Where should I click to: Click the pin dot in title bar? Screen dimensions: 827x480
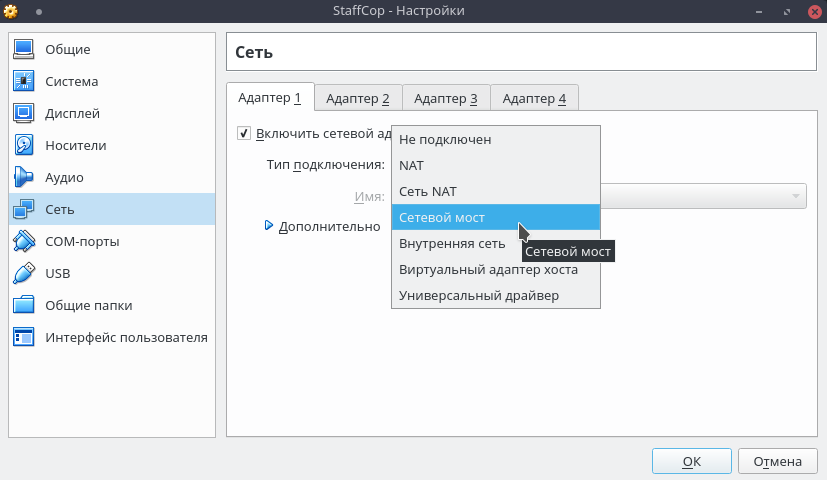point(39,12)
